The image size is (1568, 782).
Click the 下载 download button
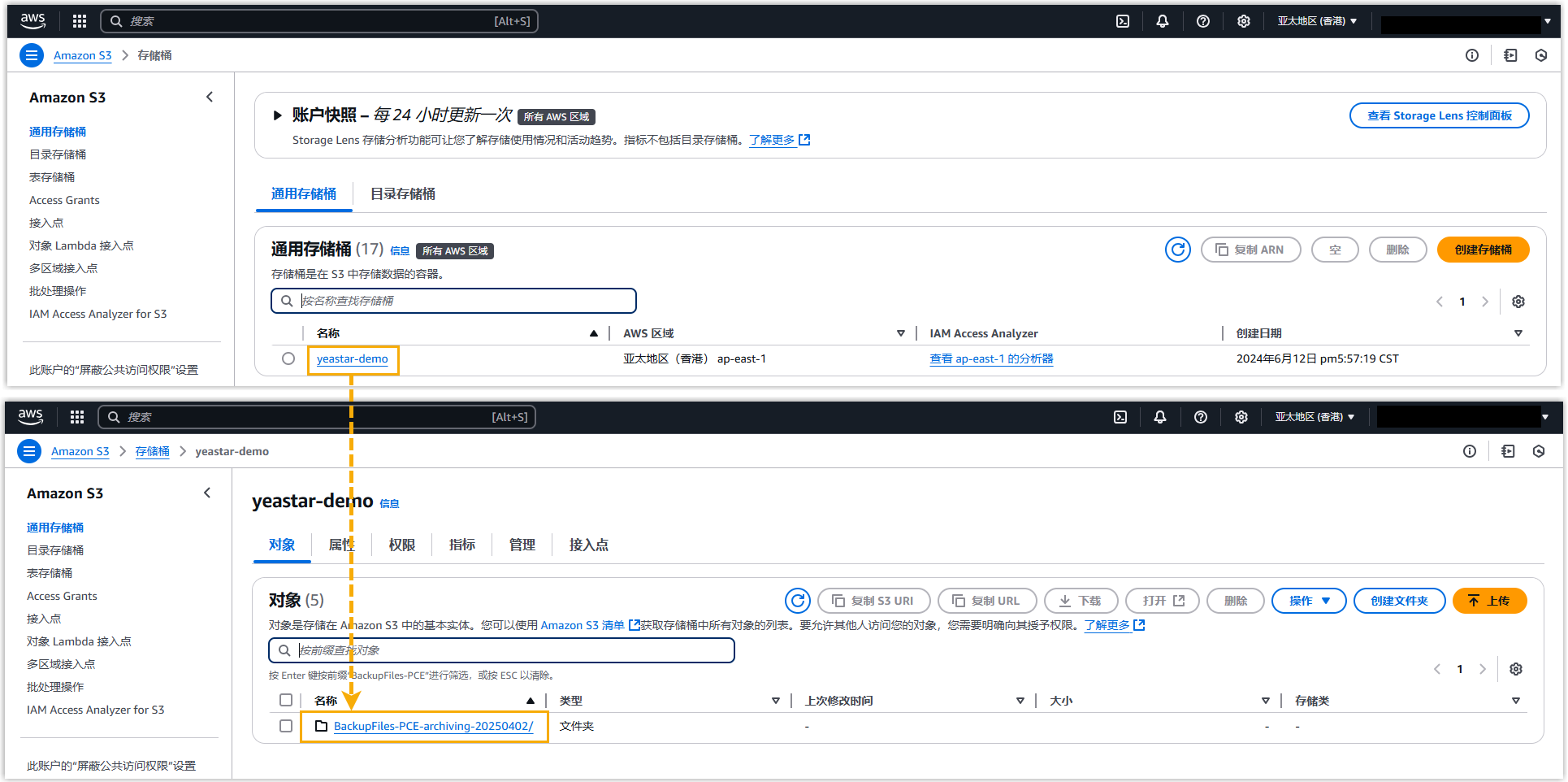[1081, 601]
